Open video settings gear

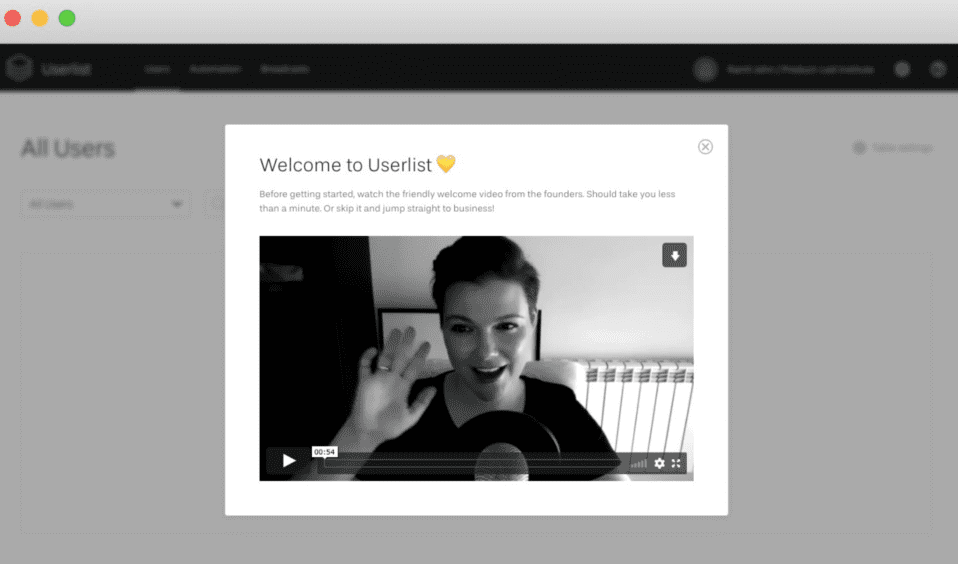click(659, 463)
